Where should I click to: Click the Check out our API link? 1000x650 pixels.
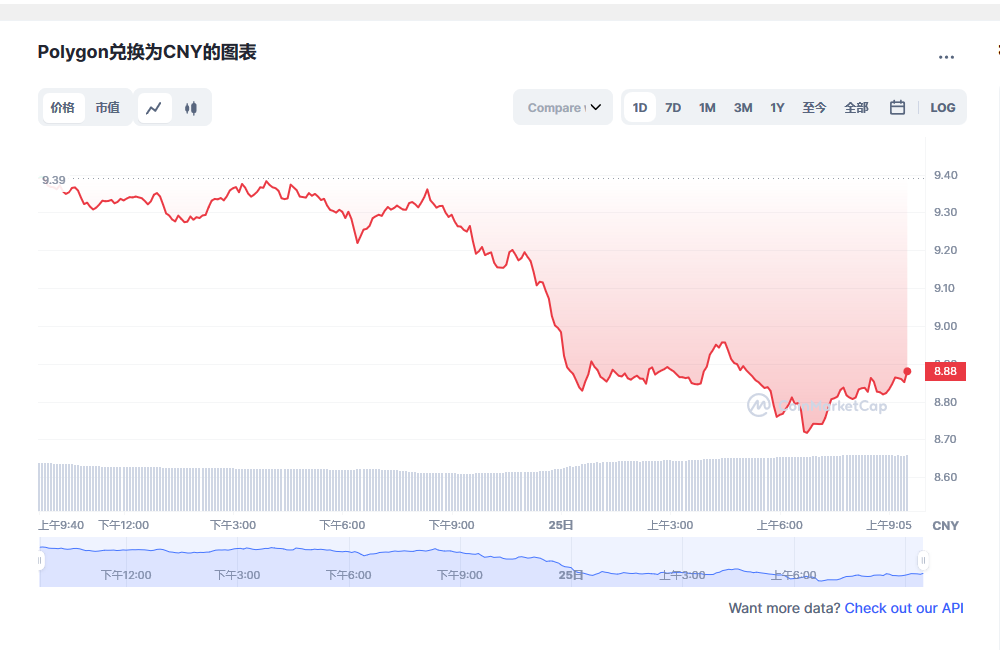(x=904, y=608)
